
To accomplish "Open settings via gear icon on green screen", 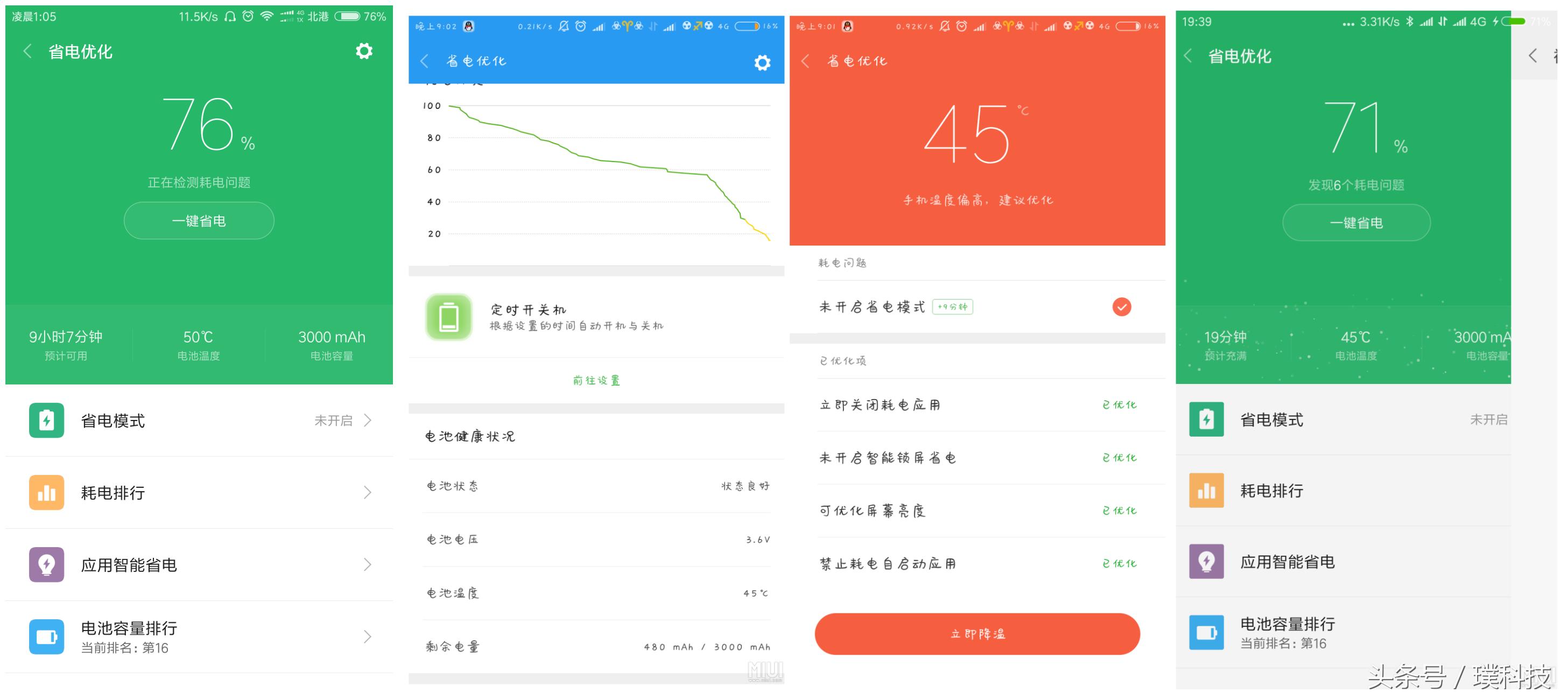I will [x=364, y=51].
